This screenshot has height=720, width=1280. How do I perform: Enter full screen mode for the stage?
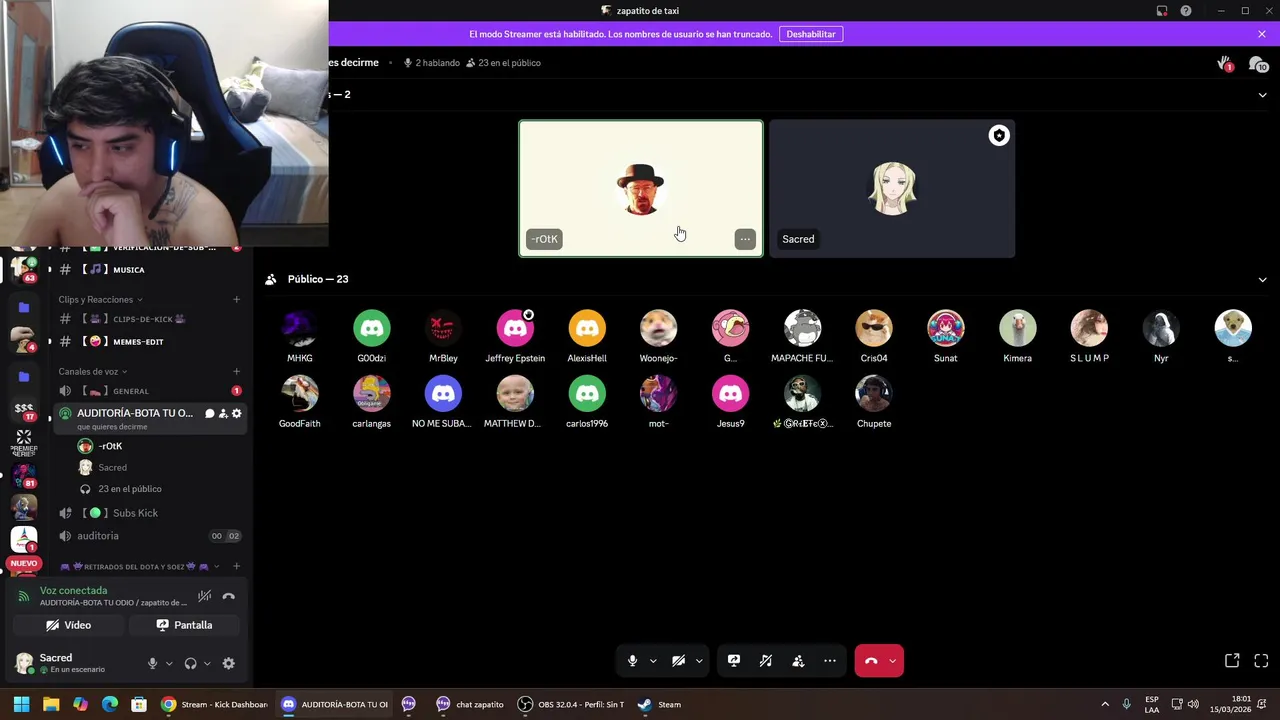(1261, 661)
